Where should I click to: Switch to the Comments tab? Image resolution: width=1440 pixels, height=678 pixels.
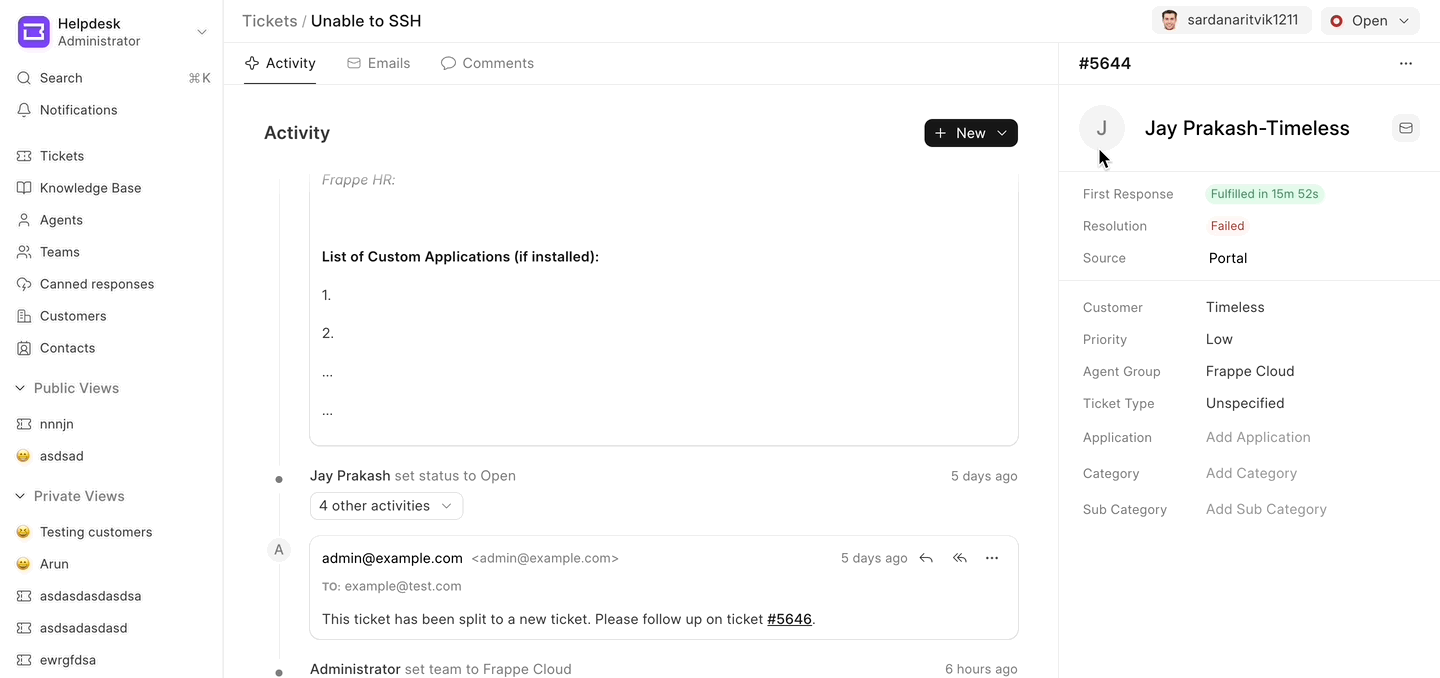point(487,63)
